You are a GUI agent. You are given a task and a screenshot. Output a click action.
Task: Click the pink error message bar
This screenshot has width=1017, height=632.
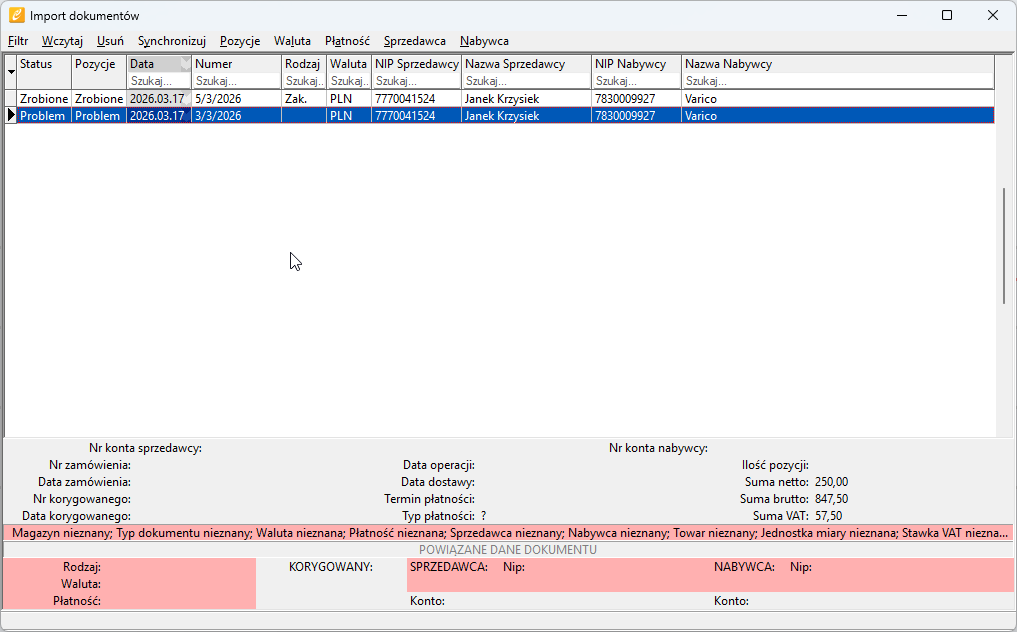[x=508, y=533]
